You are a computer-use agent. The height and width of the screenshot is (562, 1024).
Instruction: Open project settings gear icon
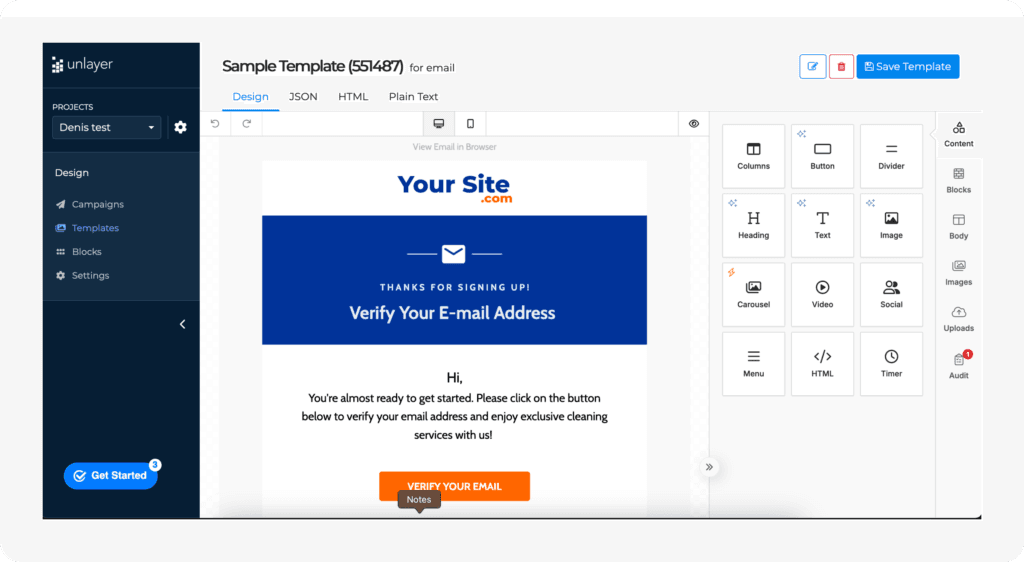[180, 127]
